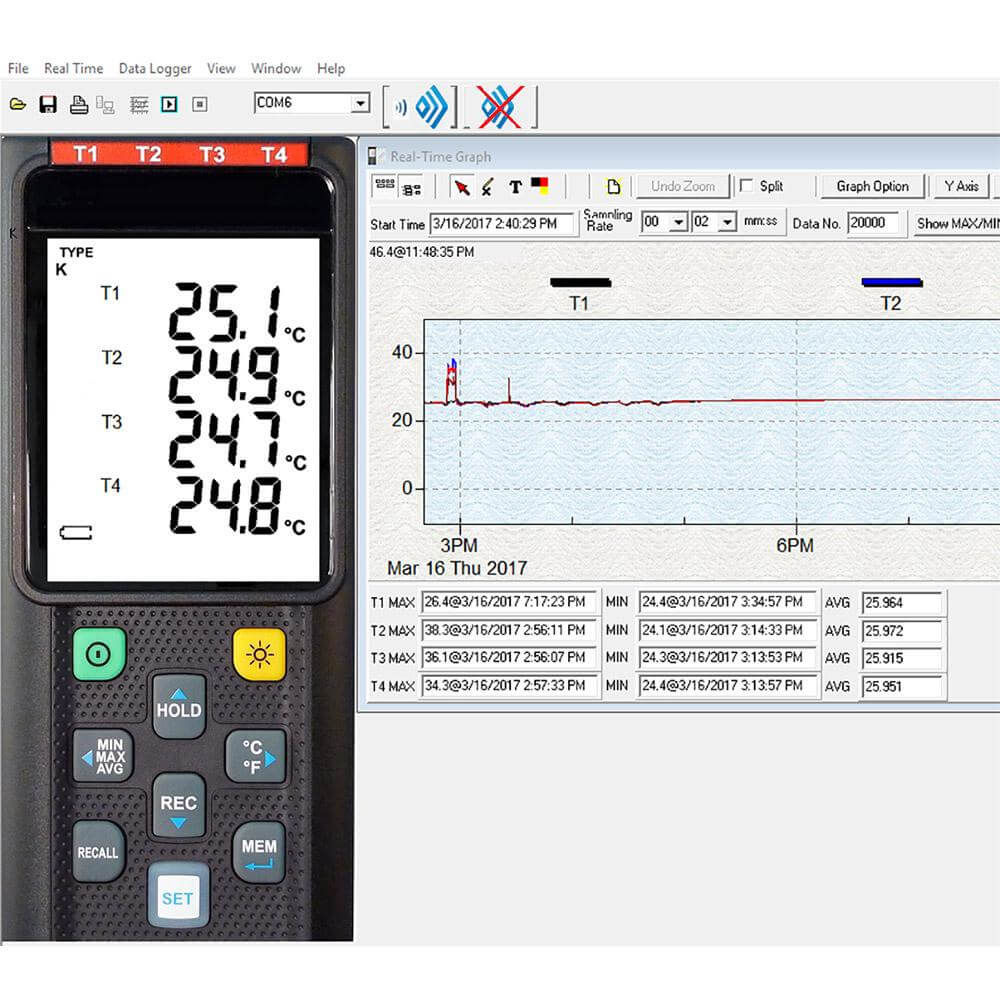Open the COM6 port dropdown
The width and height of the screenshot is (1000, 1000).
tap(360, 103)
